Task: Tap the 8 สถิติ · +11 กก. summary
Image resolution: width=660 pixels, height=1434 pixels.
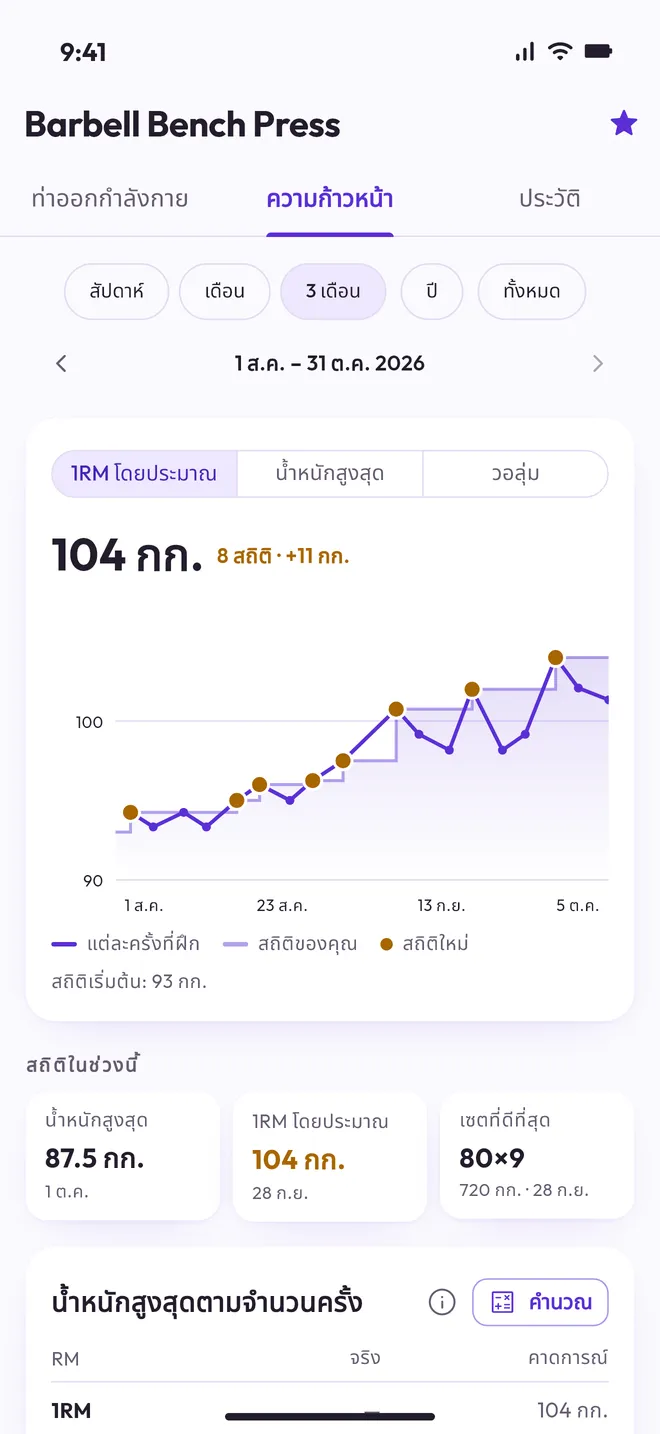Action: [x=283, y=557]
